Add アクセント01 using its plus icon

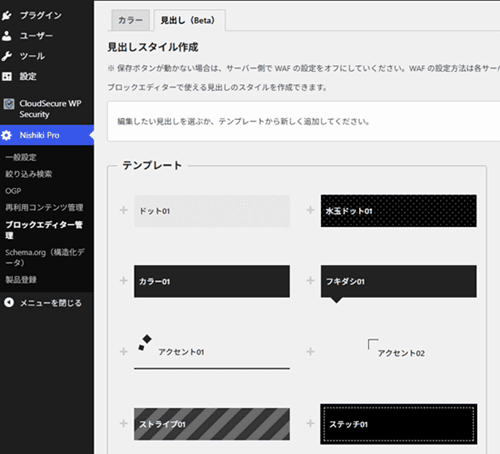(124, 352)
